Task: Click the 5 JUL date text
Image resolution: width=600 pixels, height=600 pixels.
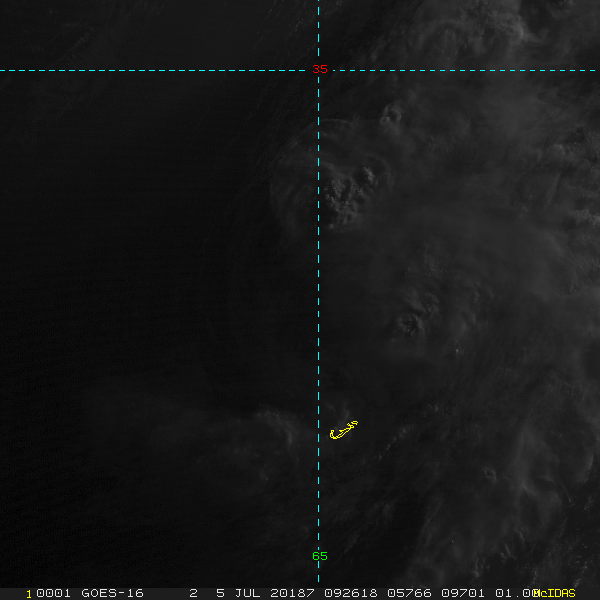Action: tap(238, 593)
